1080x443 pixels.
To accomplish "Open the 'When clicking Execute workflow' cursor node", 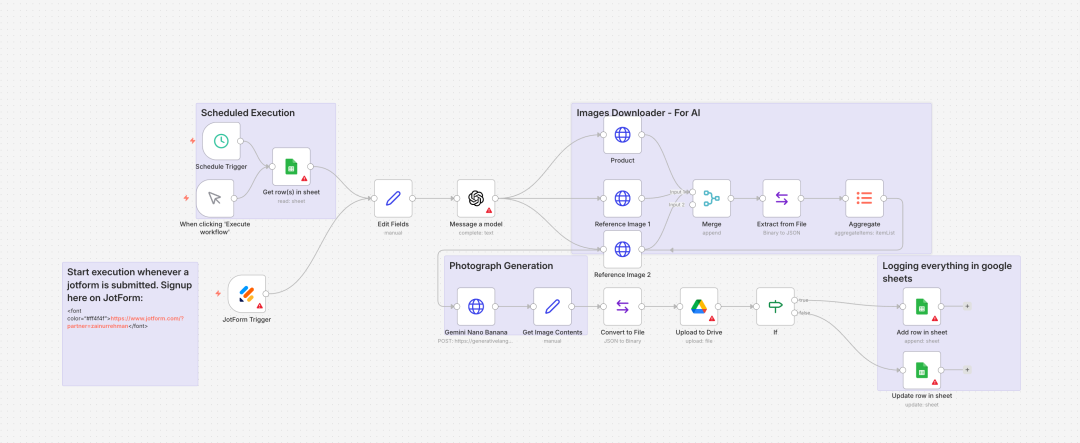I will coord(215,198).
